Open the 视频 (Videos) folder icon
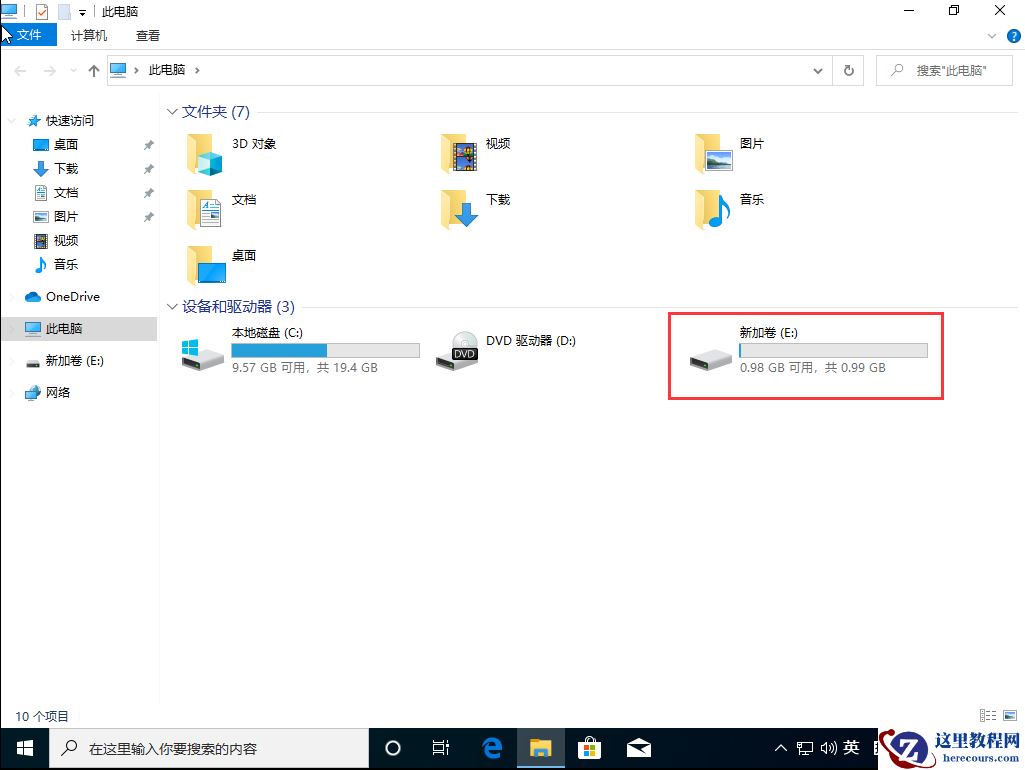1025x770 pixels. [457, 154]
